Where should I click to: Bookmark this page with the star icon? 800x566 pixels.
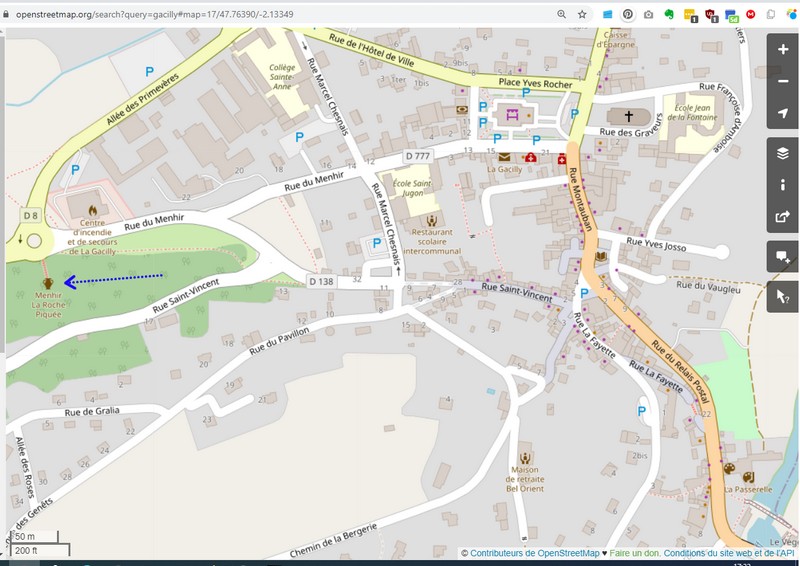(x=582, y=14)
